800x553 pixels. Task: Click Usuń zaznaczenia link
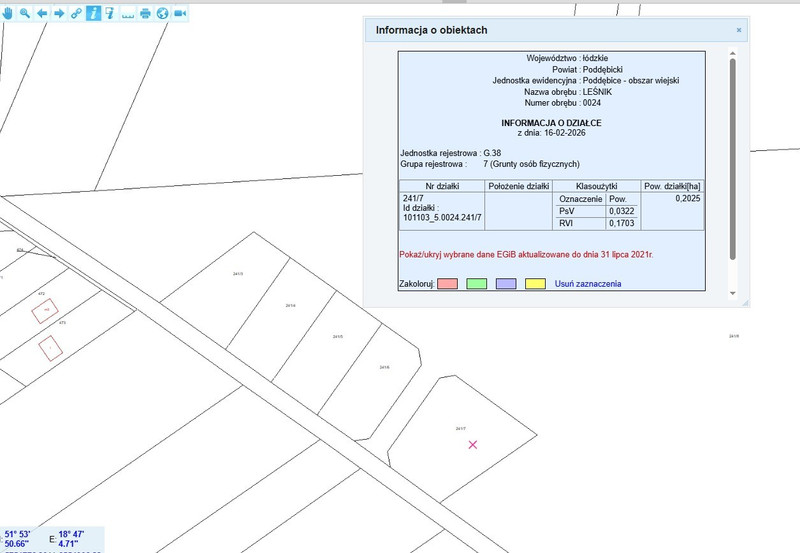(x=597, y=284)
